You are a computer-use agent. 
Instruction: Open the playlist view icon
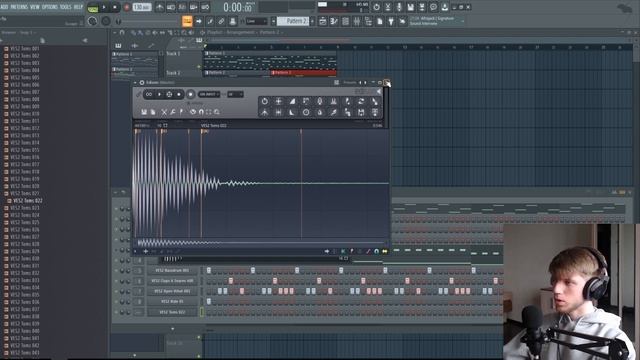tap(323, 21)
